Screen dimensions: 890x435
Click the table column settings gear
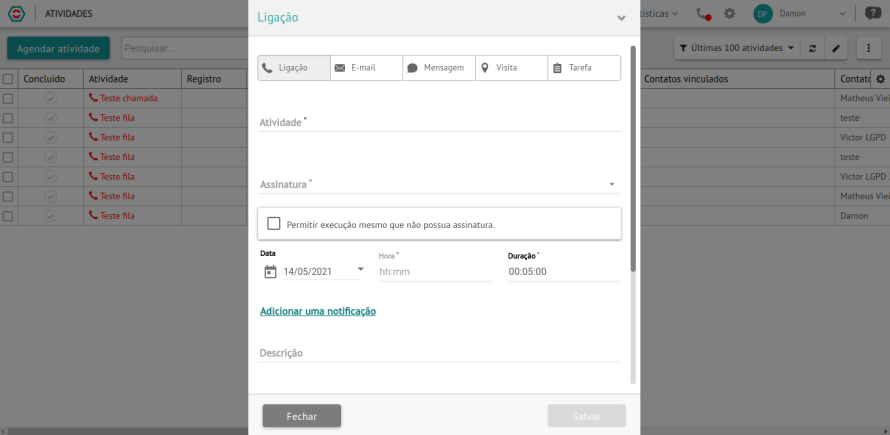[x=880, y=79]
